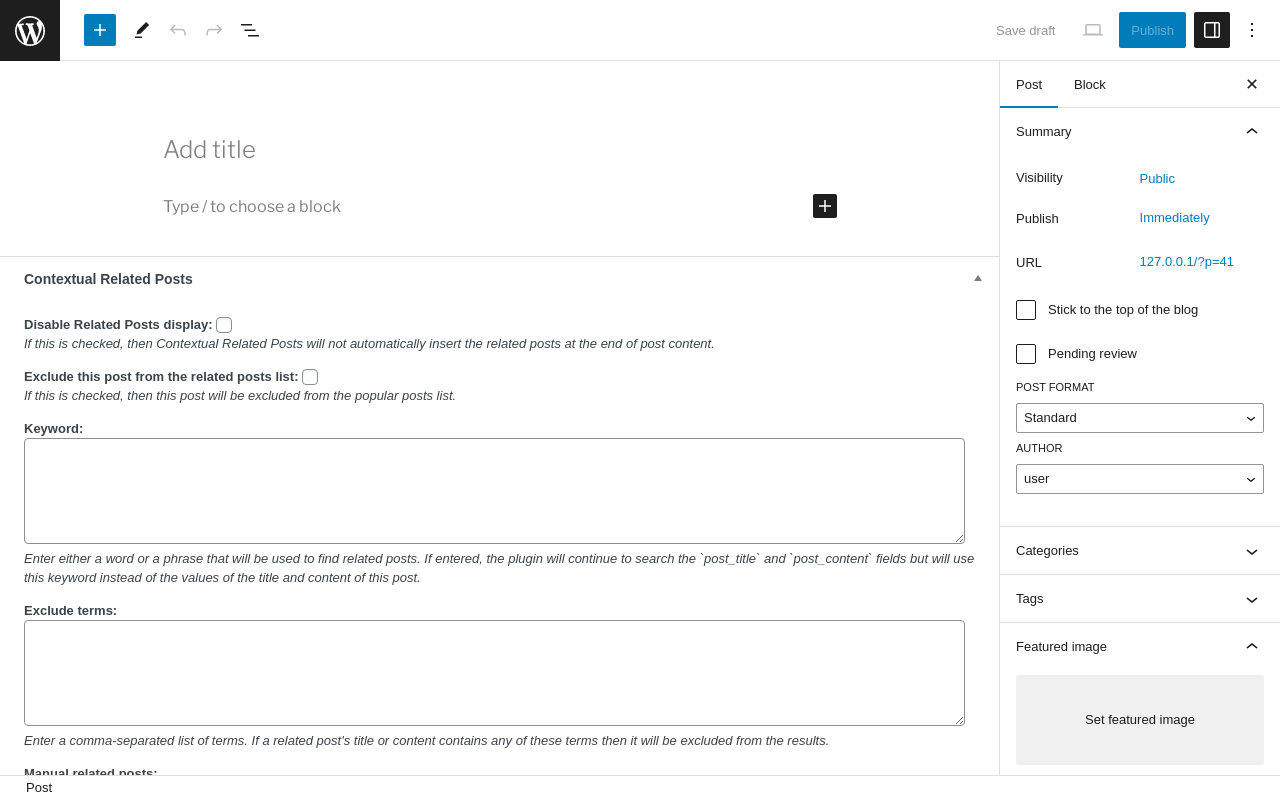The height and width of the screenshot is (800, 1280).
Task: Toggle the Settings sidebar panel icon
Action: point(1212,30)
